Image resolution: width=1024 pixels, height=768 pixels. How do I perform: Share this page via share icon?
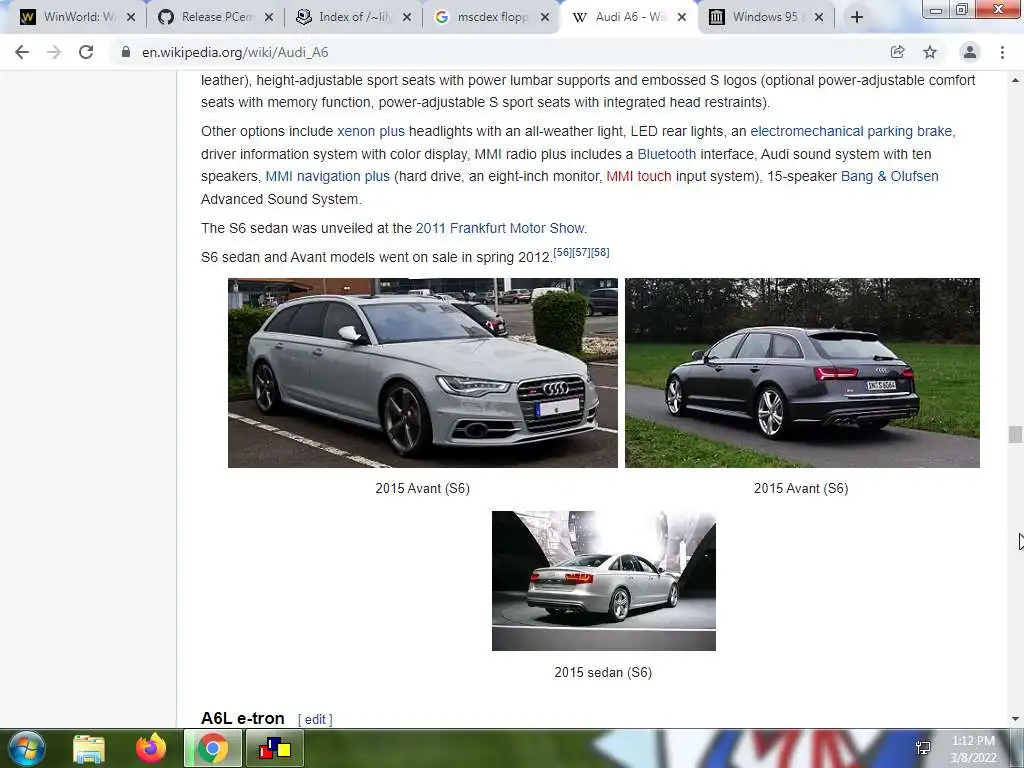897,52
